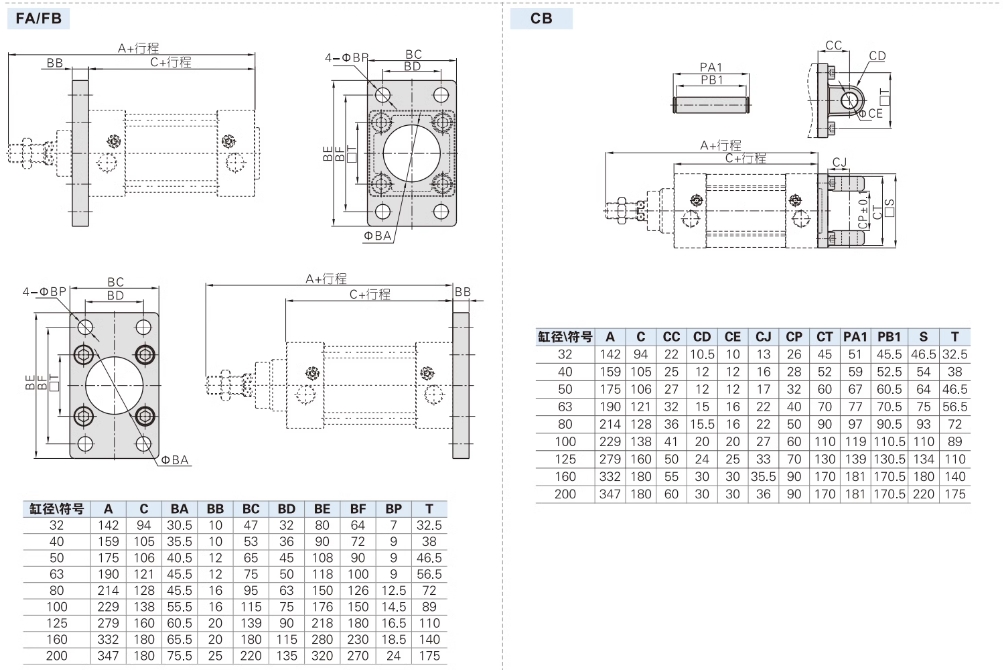Select the BC column header in table

[251, 509]
